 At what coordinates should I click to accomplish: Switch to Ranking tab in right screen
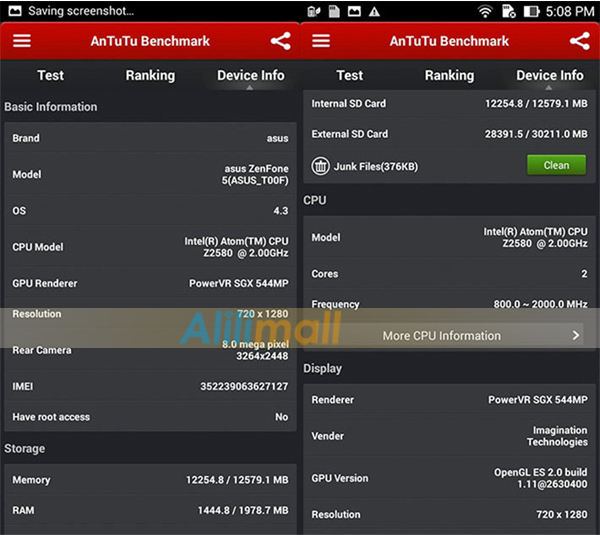click(x=449, y=75)
